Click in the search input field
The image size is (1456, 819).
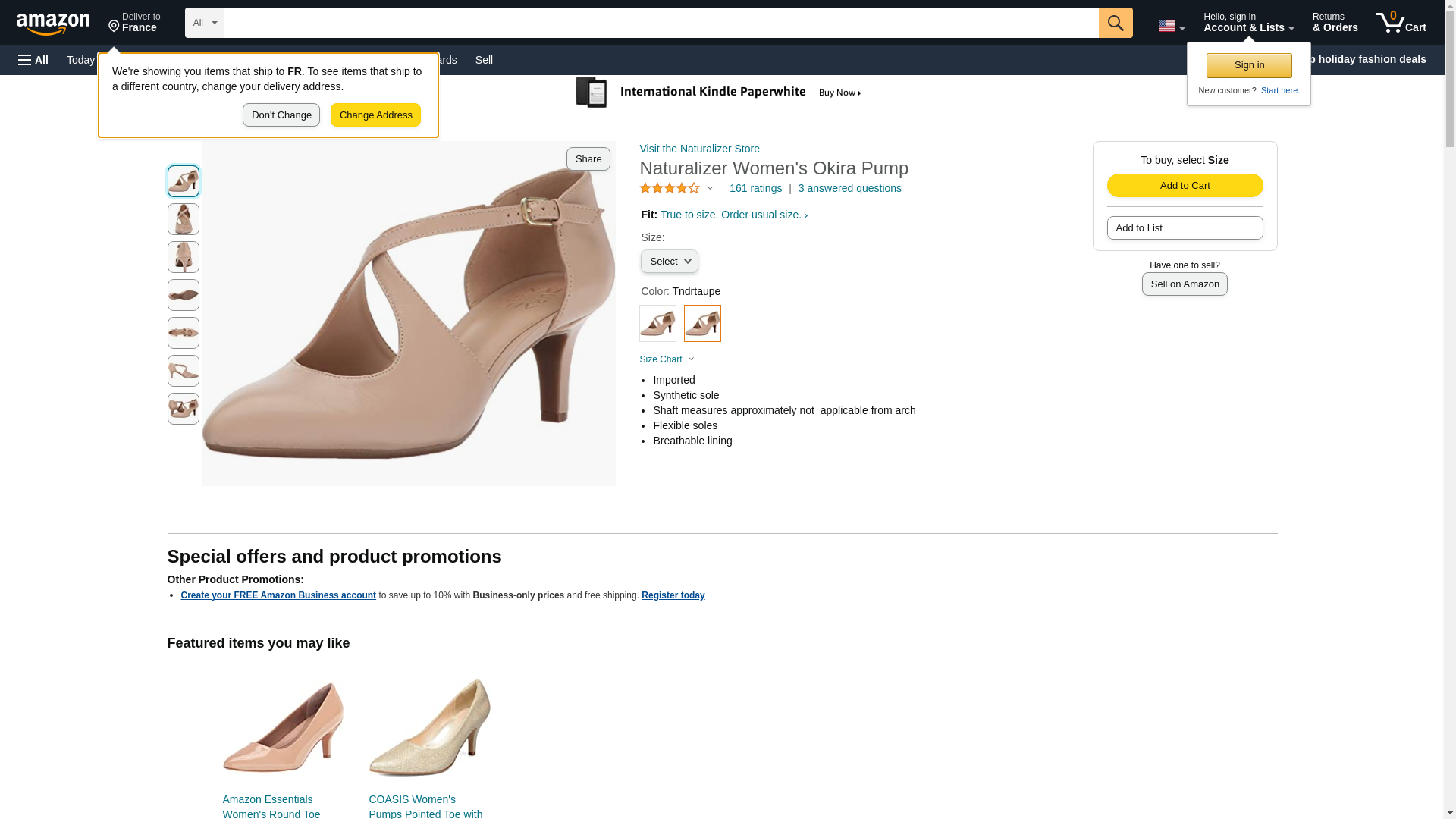(x=660, y=23)
